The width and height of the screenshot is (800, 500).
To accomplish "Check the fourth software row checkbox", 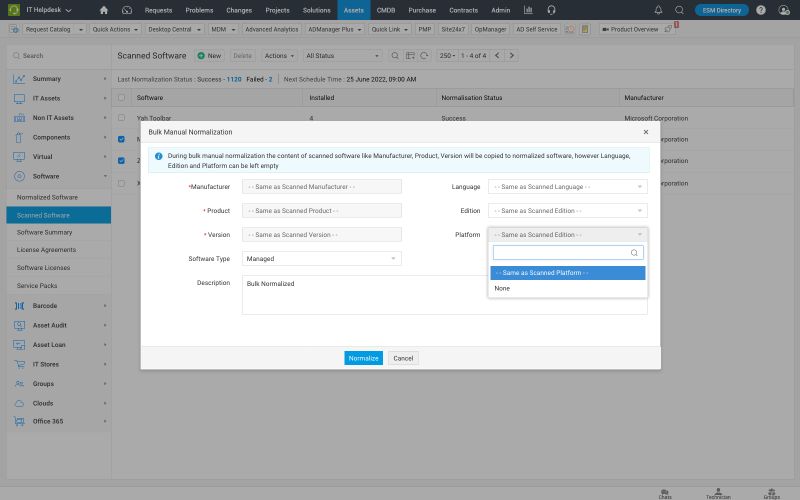I will click(121, 183).
